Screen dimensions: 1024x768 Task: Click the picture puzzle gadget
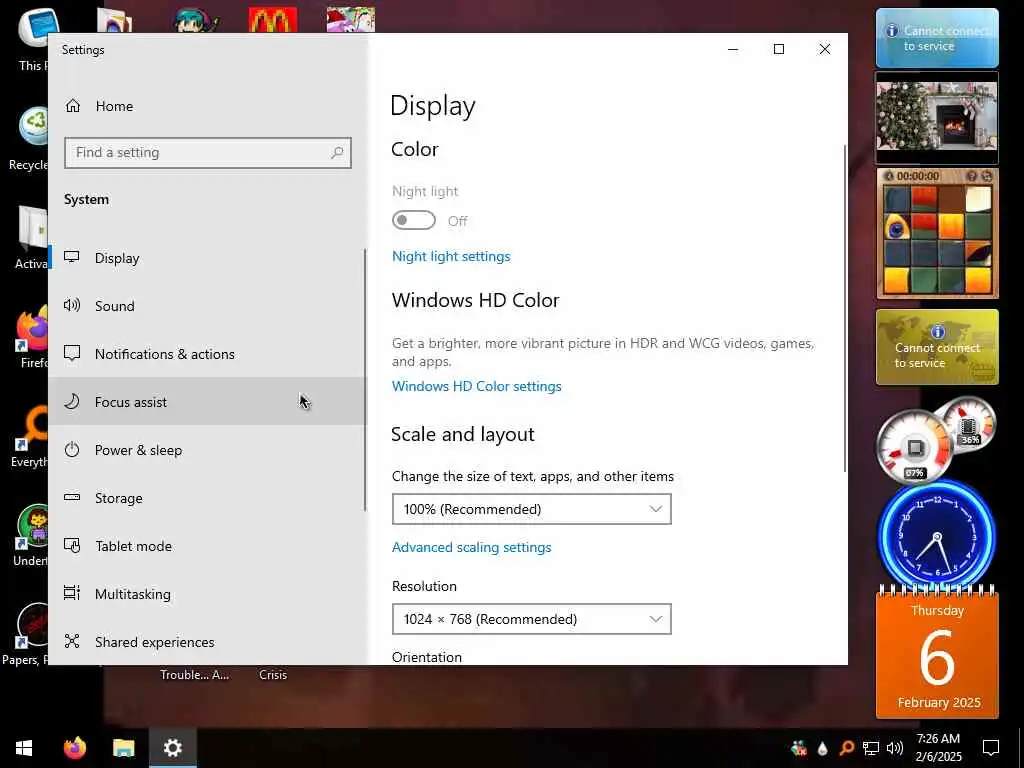point(937,233)
